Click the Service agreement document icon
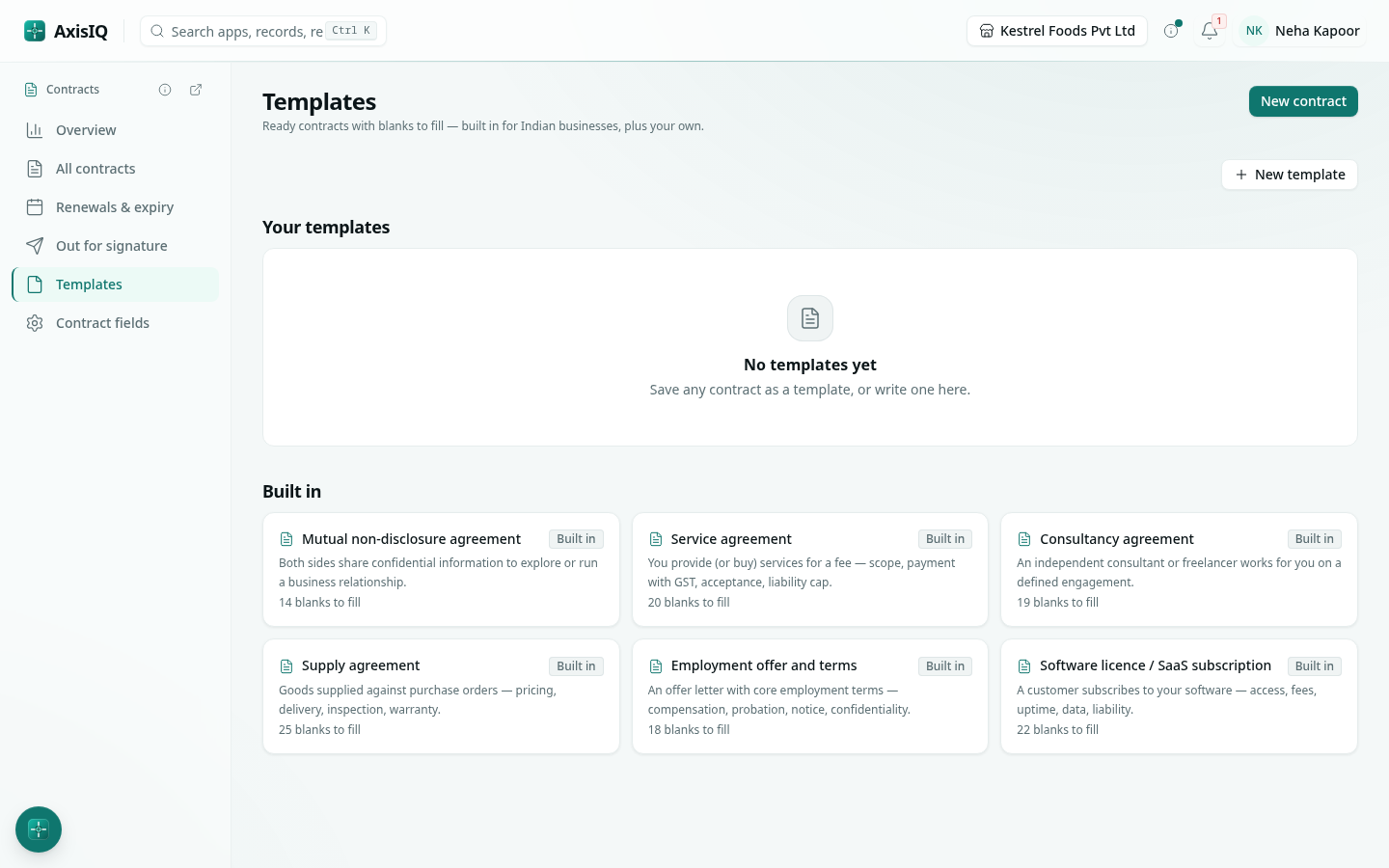 coord(656,539)
